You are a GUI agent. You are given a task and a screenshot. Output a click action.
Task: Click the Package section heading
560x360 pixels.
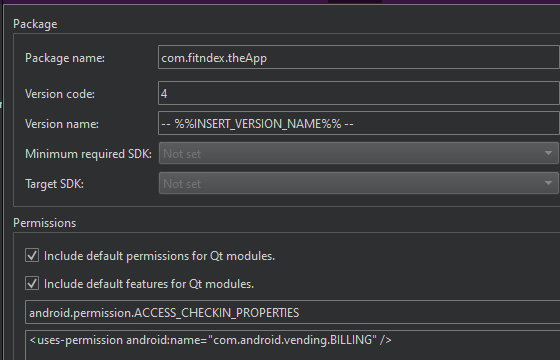(x=35, y=24)
